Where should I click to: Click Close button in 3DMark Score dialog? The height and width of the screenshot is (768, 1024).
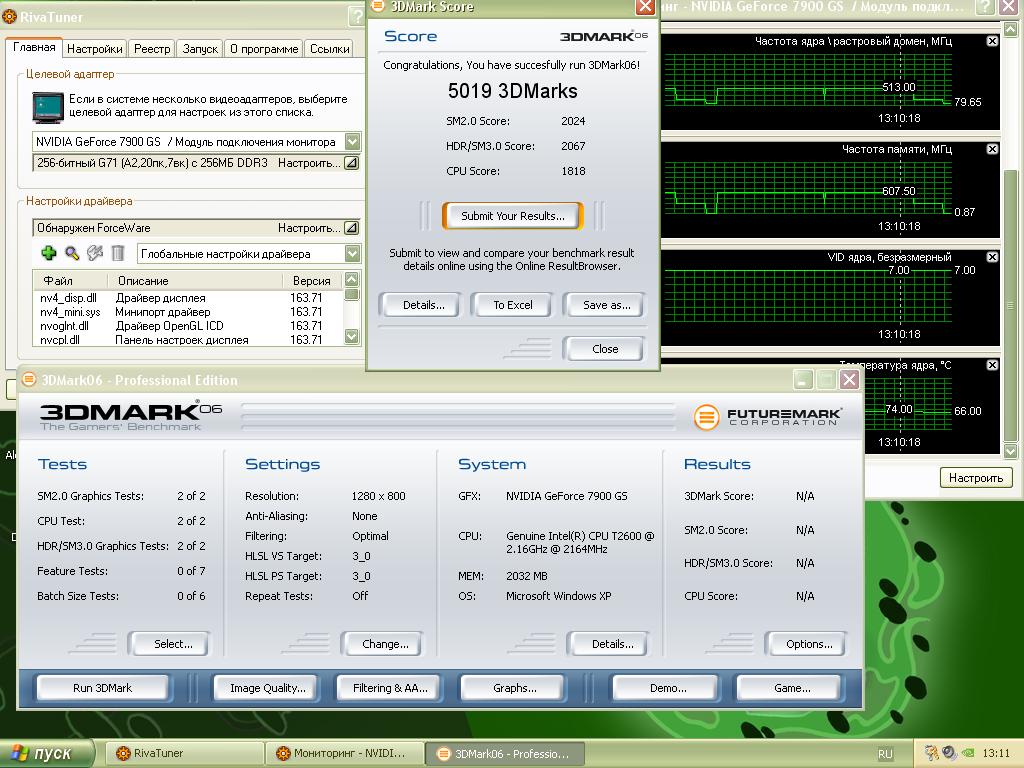tap(605, 349)
